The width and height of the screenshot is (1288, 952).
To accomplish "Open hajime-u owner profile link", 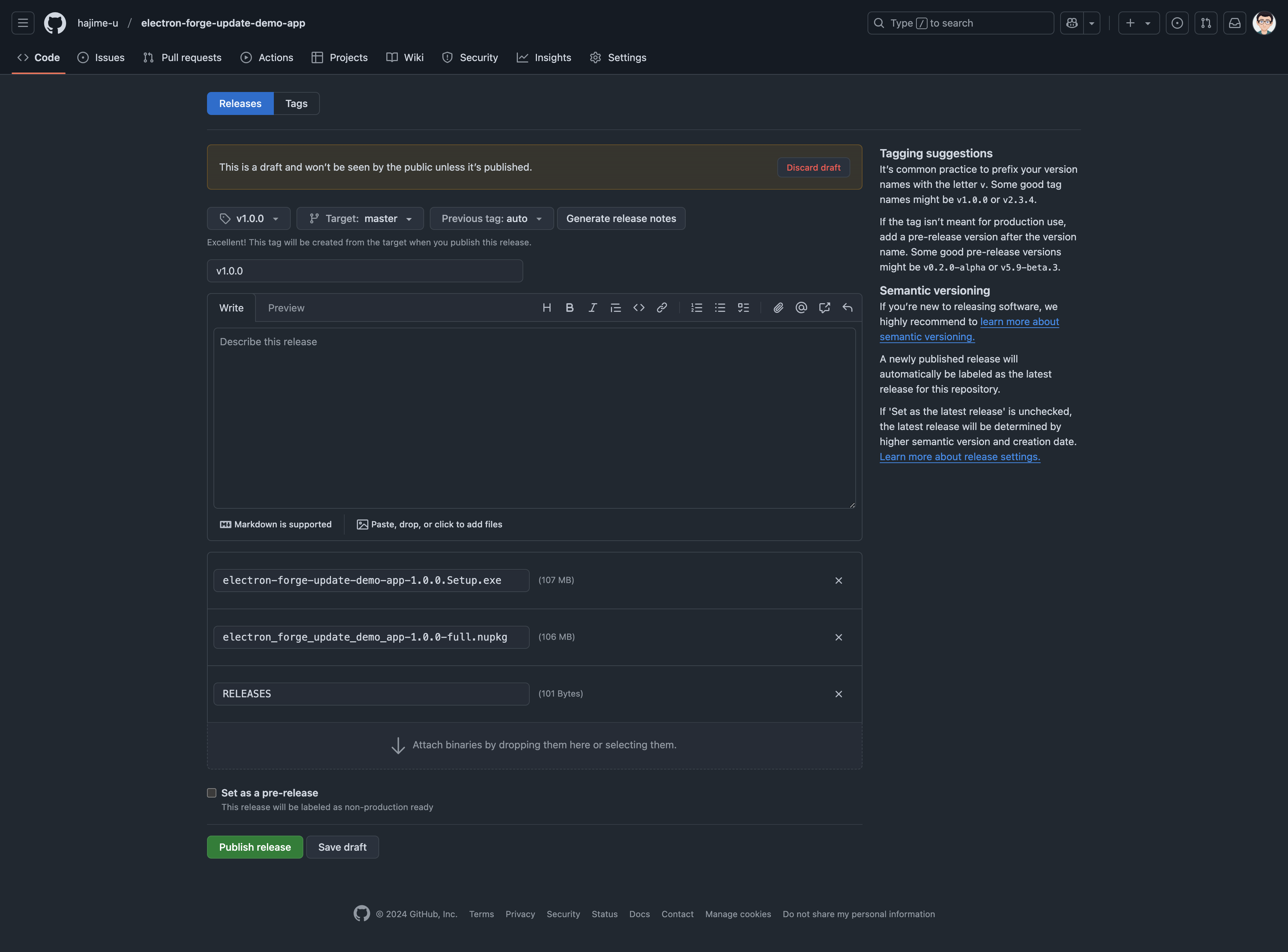I will click(x=98, y=23).
